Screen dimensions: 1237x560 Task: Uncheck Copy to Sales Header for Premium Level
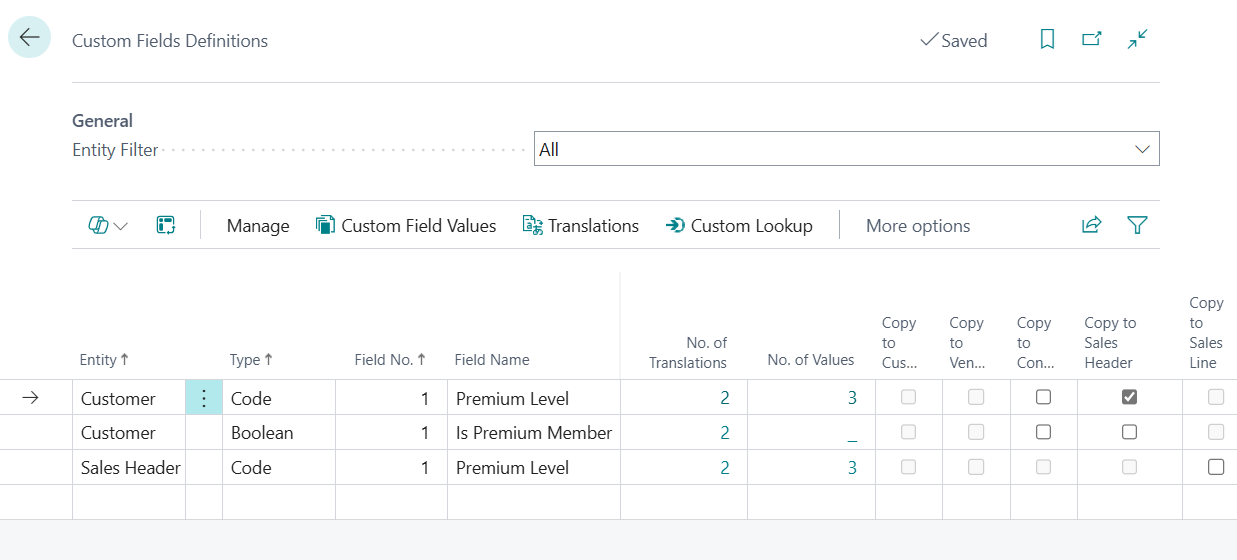[x=1129, y=397]
